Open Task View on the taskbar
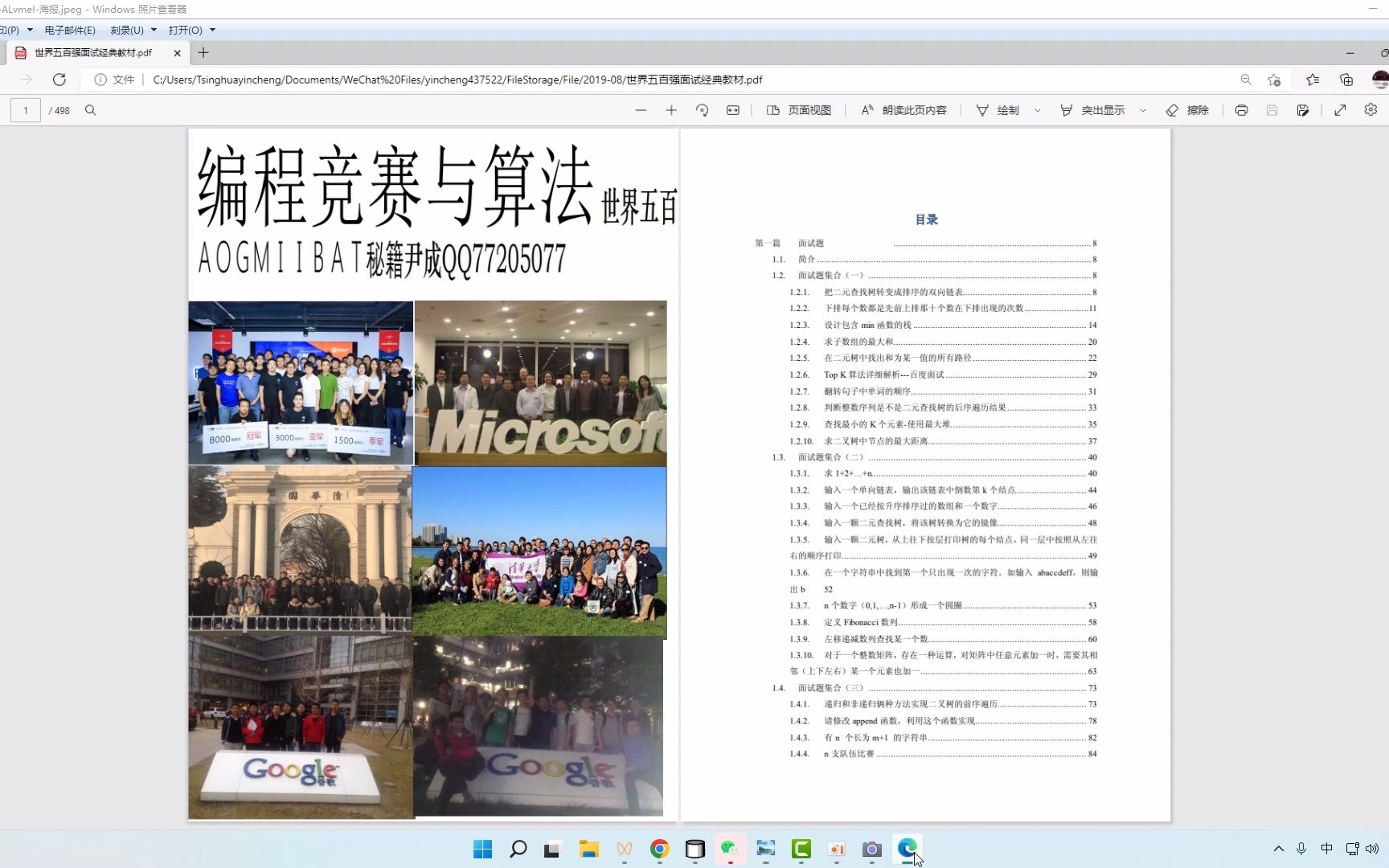Image resolution: width=1389 pixels, height=868 pixels. click(x=551, y=850)
